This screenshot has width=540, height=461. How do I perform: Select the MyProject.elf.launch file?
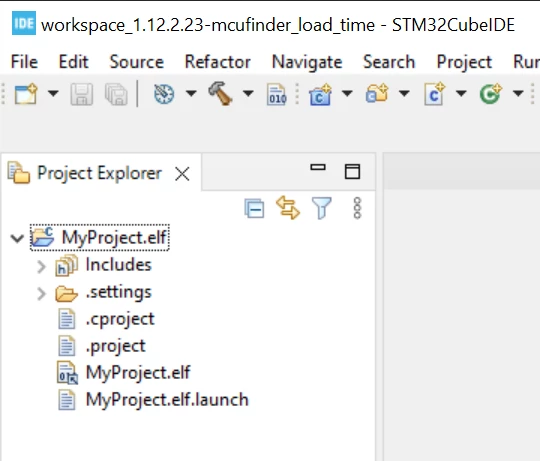point(167,400)
